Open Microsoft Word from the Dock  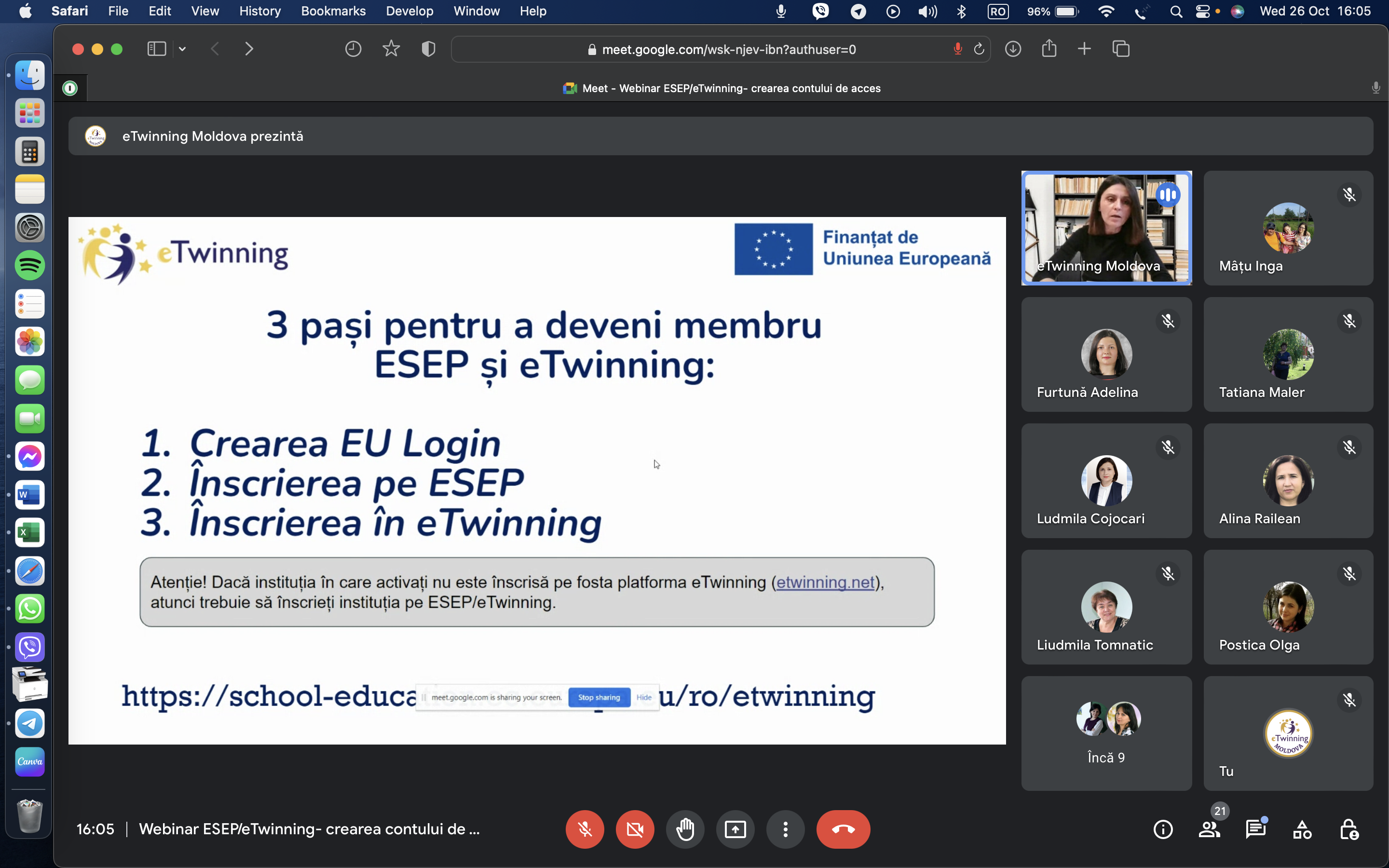coord(30,494)
